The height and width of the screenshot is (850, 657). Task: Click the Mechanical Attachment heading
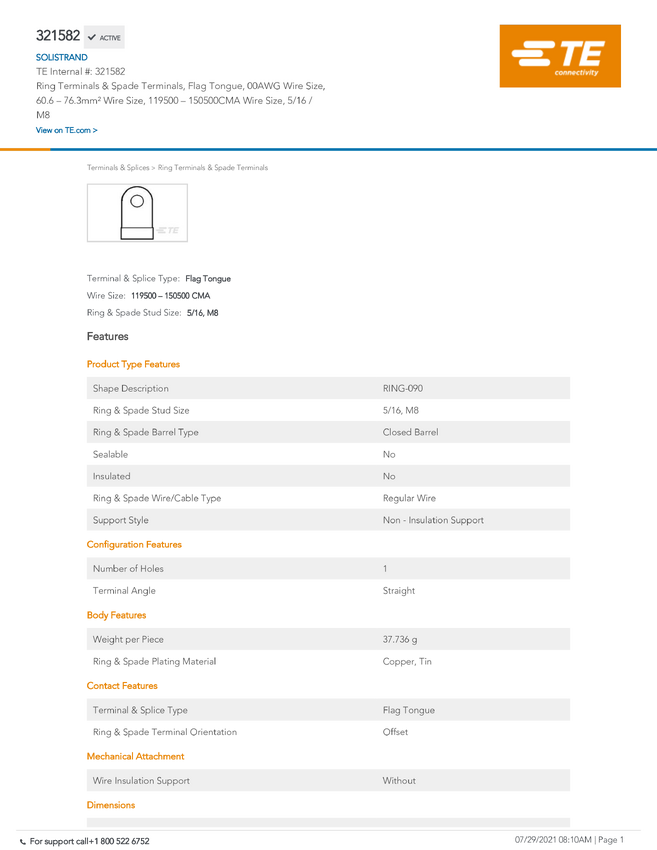point(136,756)
